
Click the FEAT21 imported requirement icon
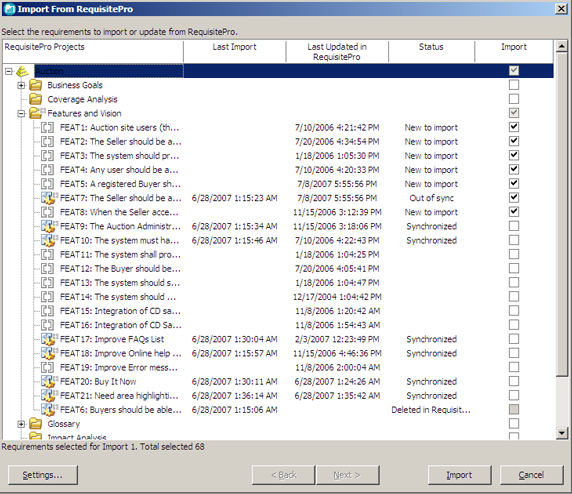pyautogui.click(x=49, y=395)
